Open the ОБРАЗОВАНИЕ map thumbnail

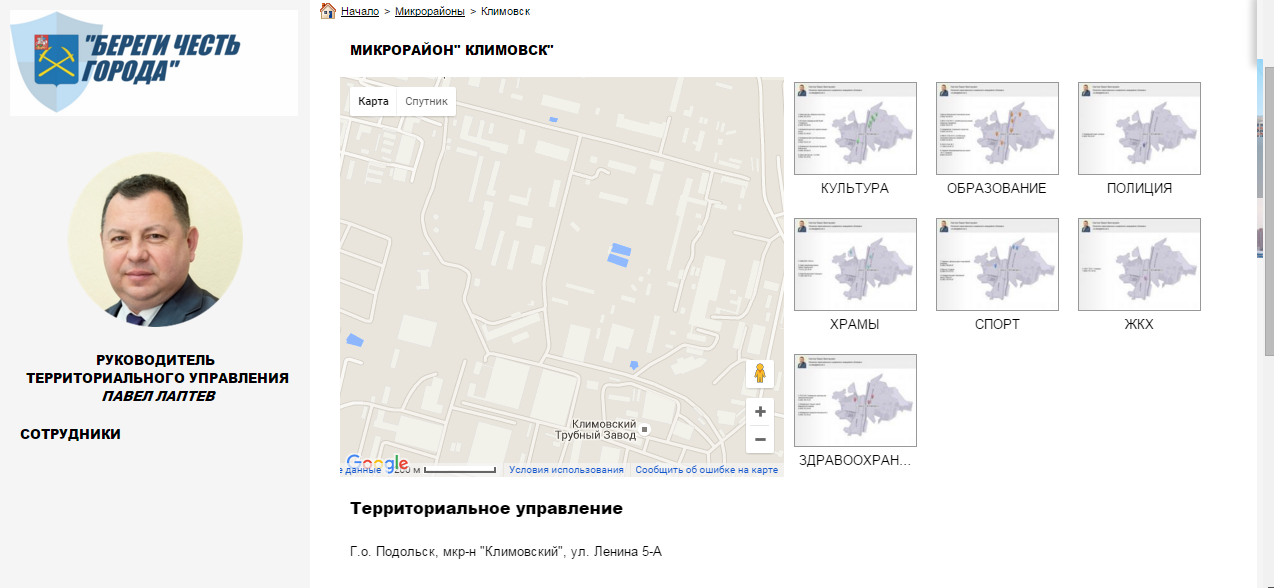997,129
